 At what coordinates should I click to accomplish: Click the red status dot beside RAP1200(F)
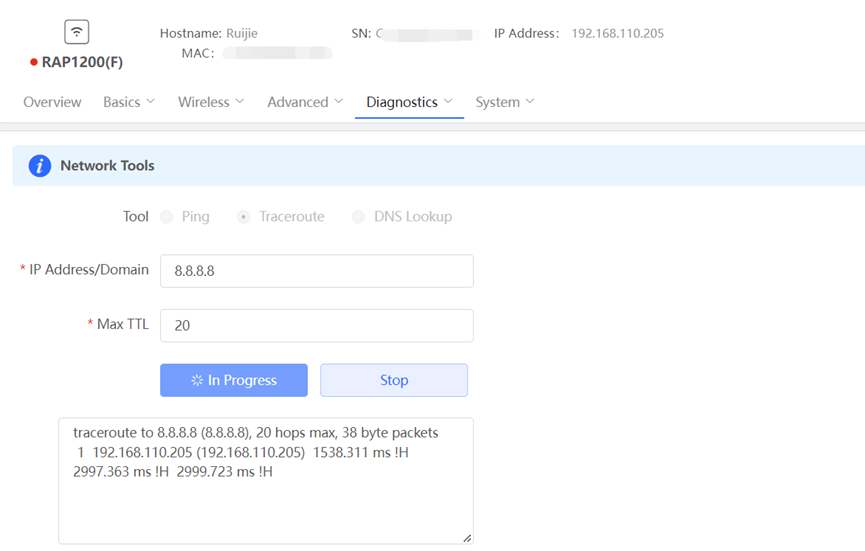pyautogui.click(x=34, y=63)
